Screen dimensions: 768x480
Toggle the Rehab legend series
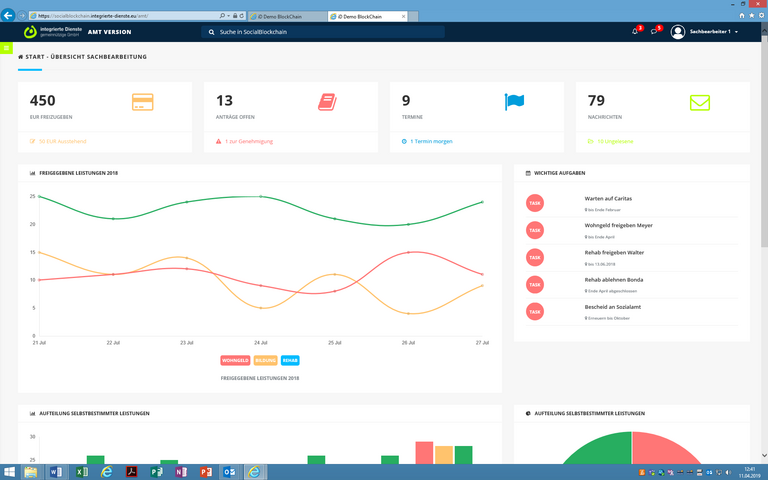point(290,360)
